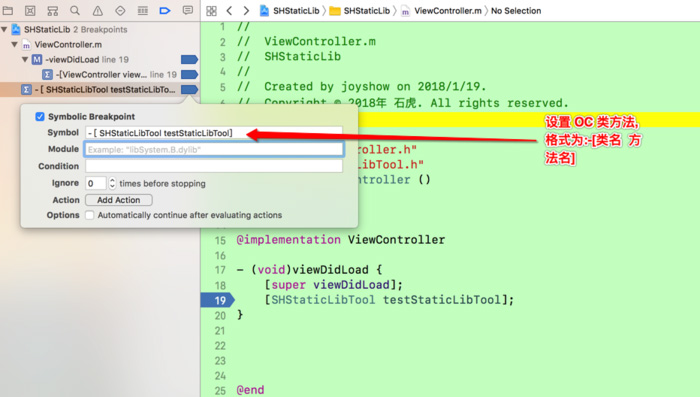The image size is (700, 397).
Task: Click the Condition text field
Action: tap(214, 166)
